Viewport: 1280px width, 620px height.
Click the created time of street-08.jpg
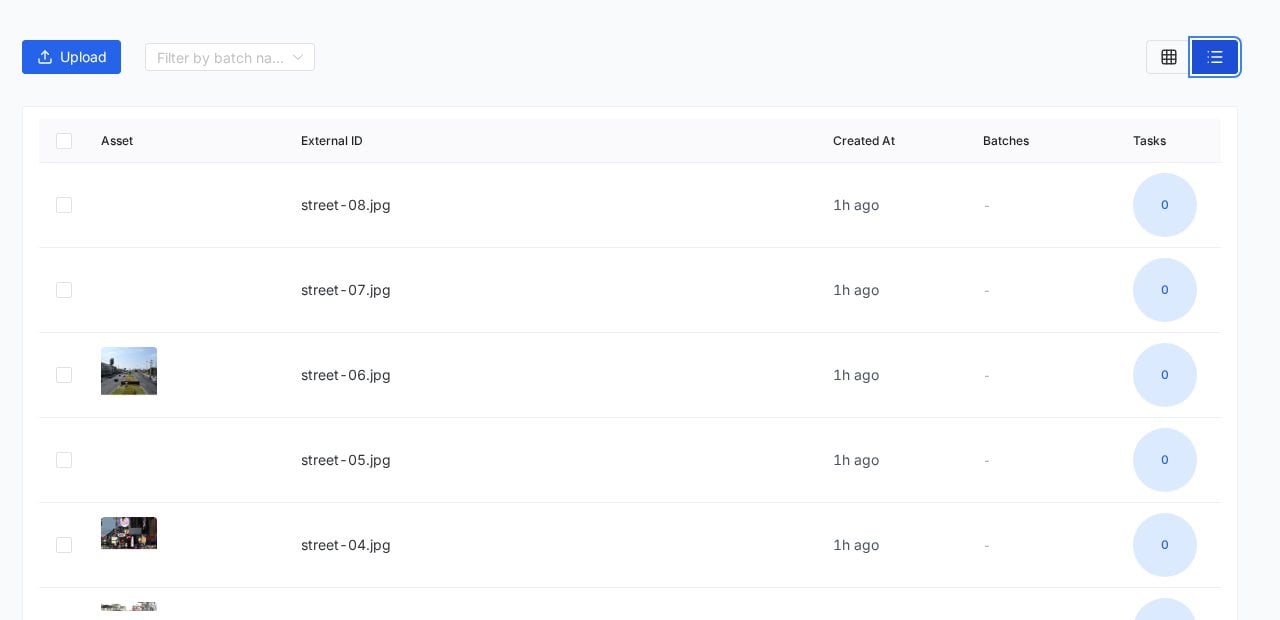pos(856,205)
